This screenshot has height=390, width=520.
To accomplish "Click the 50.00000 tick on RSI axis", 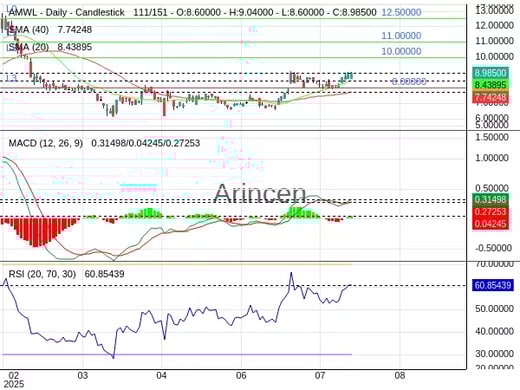I will tap(494, 309).
